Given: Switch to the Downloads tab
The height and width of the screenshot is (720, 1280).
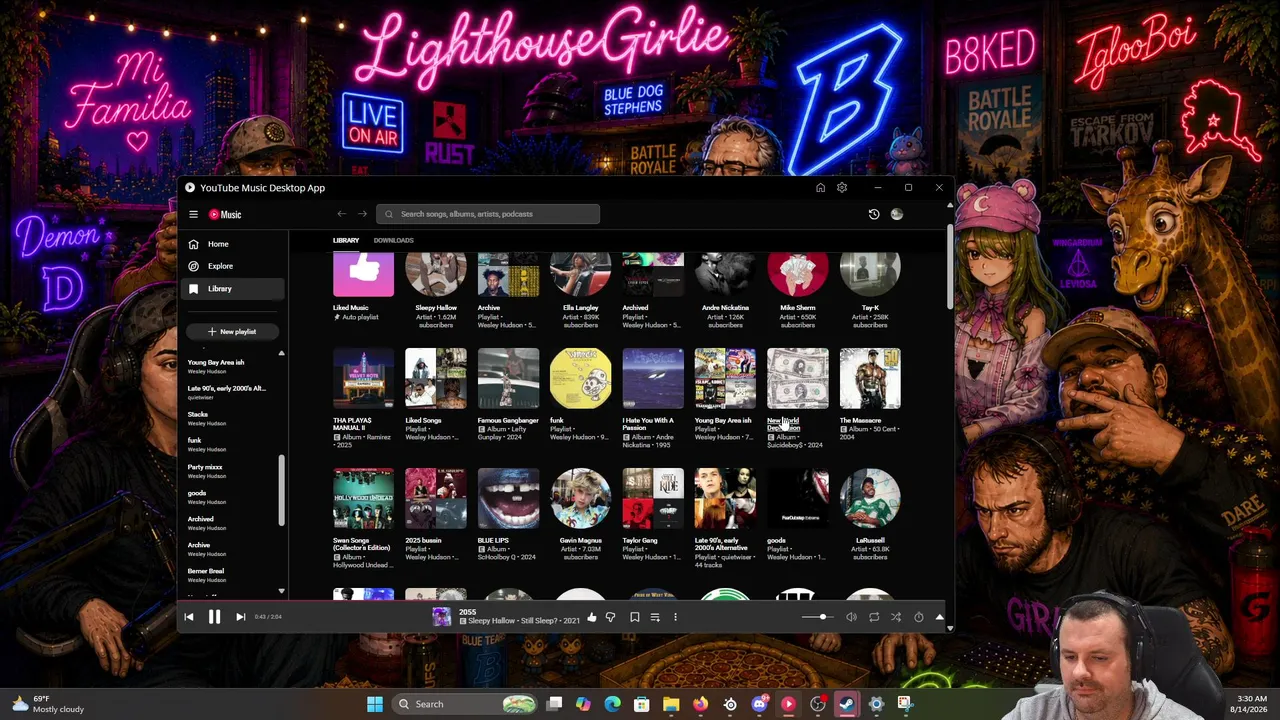Looking at the screenshot, I should coord(393,240).
